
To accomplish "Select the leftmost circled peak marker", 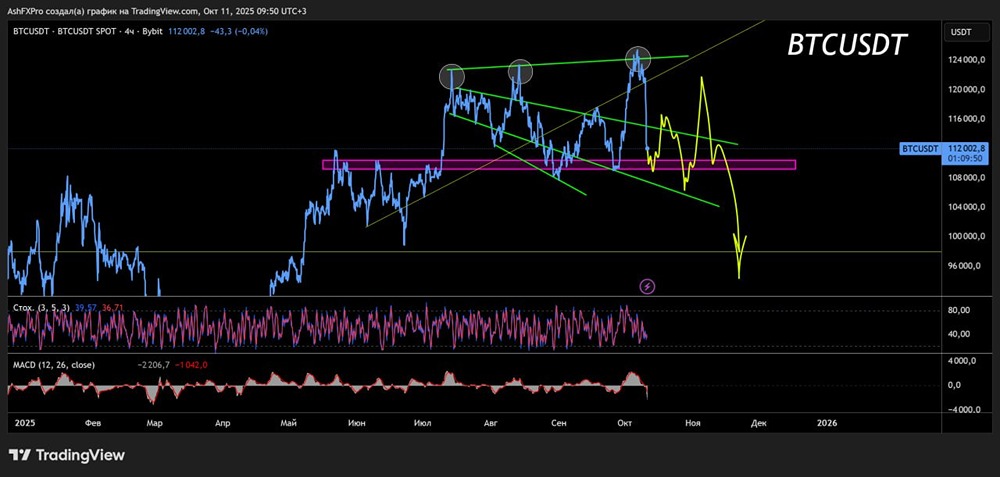I will pos(452,76).
